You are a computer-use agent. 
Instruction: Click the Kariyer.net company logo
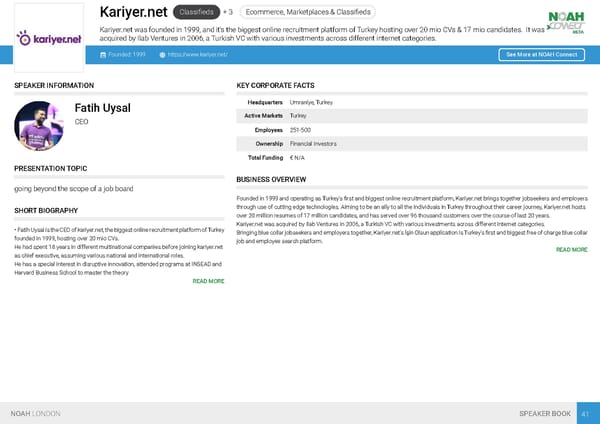(x=49, y=39)
